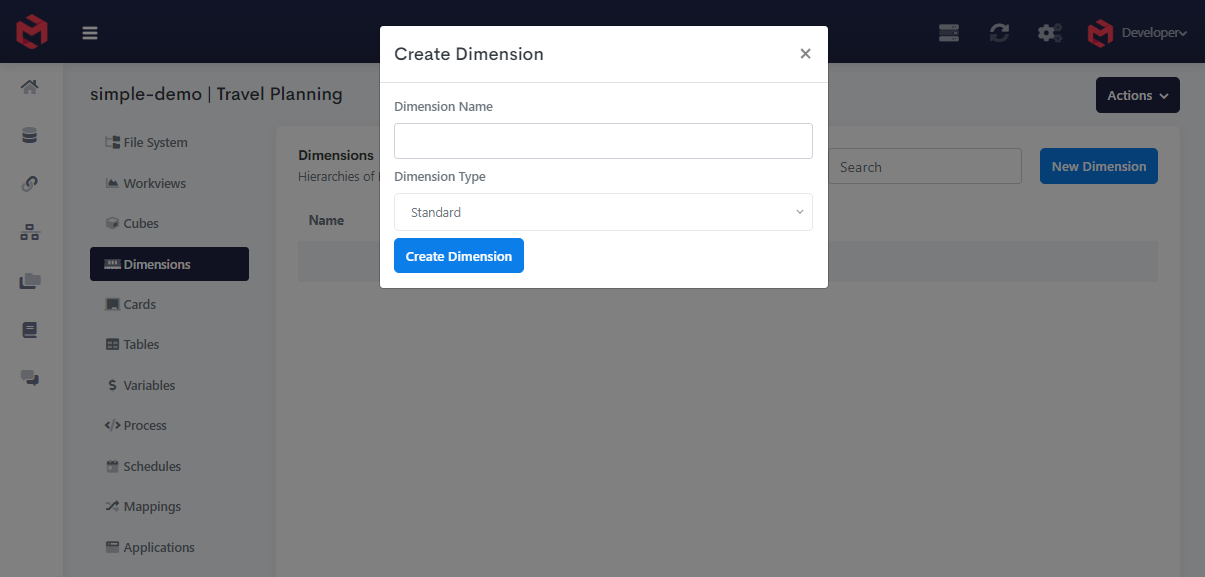The width and height of the screenshot is (1205, 577).
Task: Open the log book icon in sidebar
Action: coord(30,329)
